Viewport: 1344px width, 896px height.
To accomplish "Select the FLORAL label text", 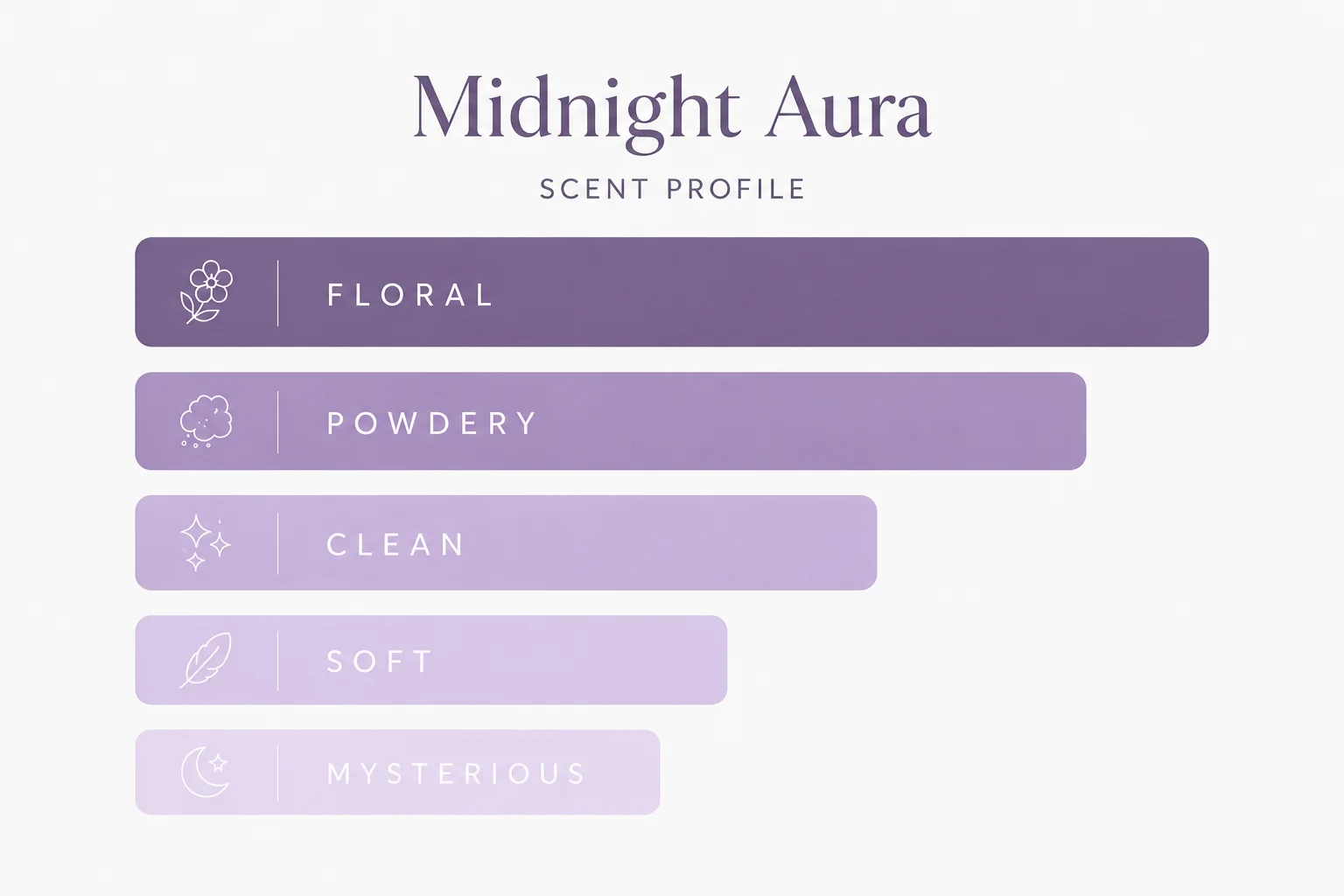I will (410, 295).
